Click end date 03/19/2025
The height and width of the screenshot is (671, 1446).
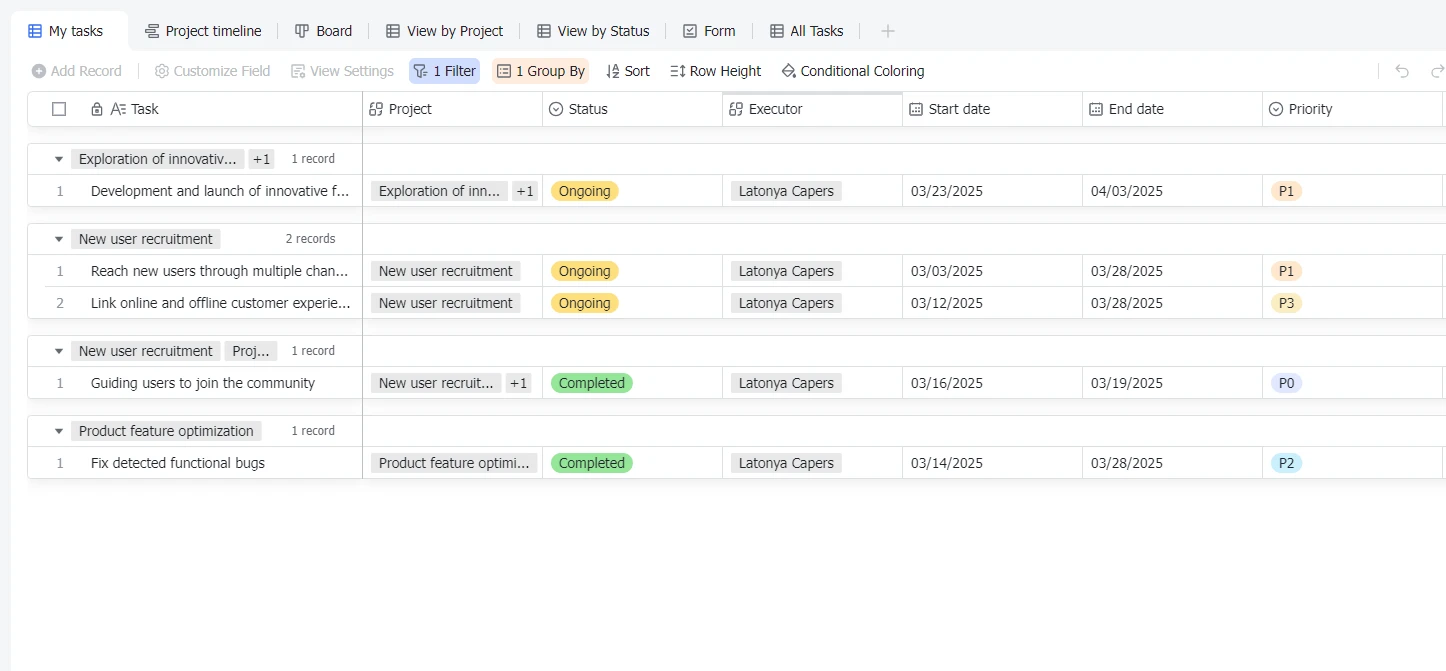[1127, 383]
